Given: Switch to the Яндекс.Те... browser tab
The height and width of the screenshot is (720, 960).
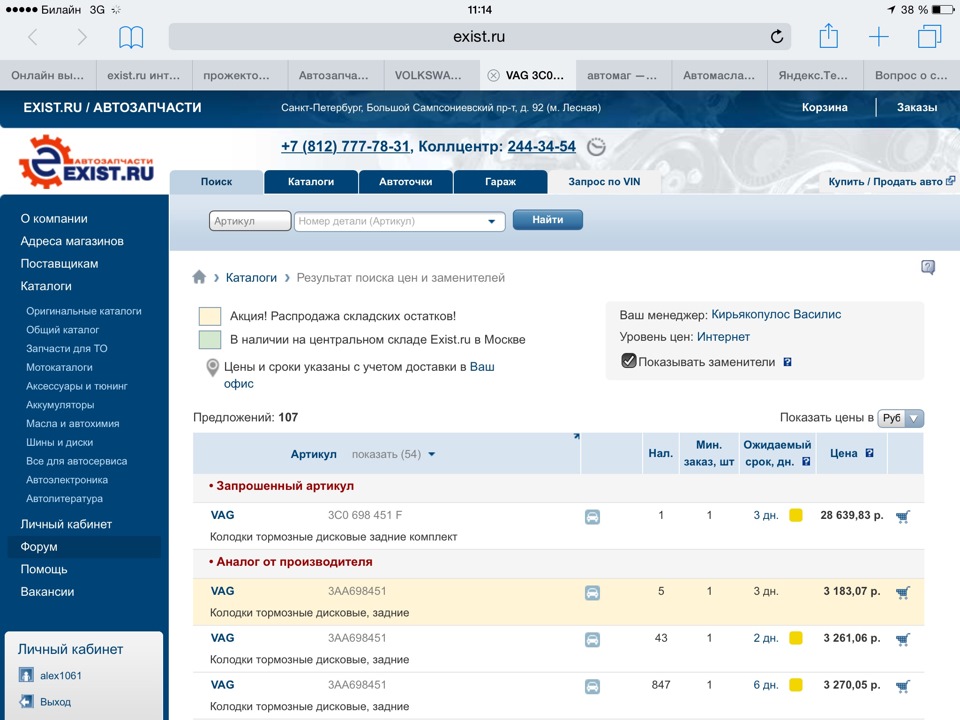Looking at the screenshot, I should pos(816,75).
